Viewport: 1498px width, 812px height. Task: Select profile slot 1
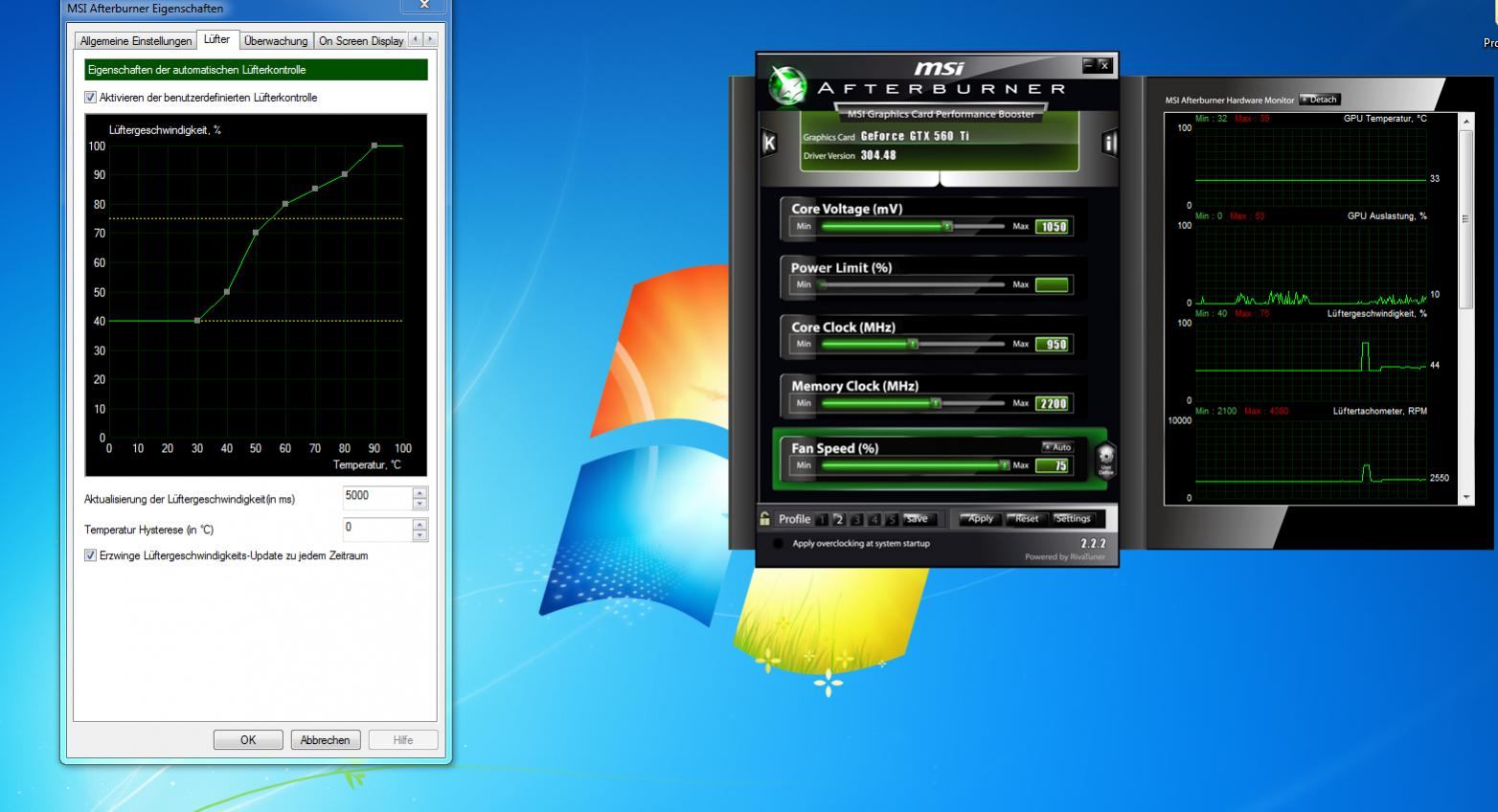pyautogui.click(x=822, y=520)
